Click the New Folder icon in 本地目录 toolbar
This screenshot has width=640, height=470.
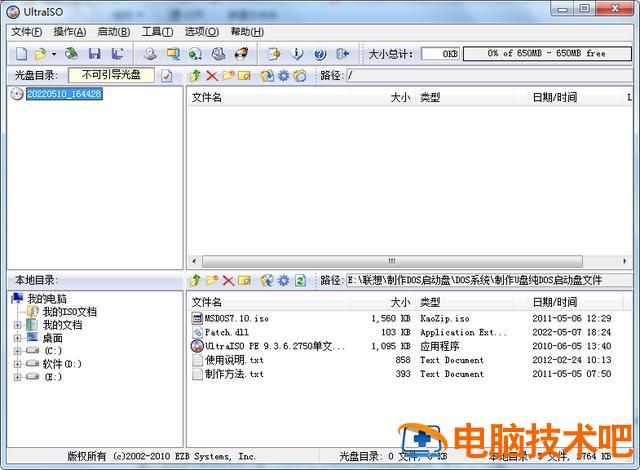click(x=211, y=280)
